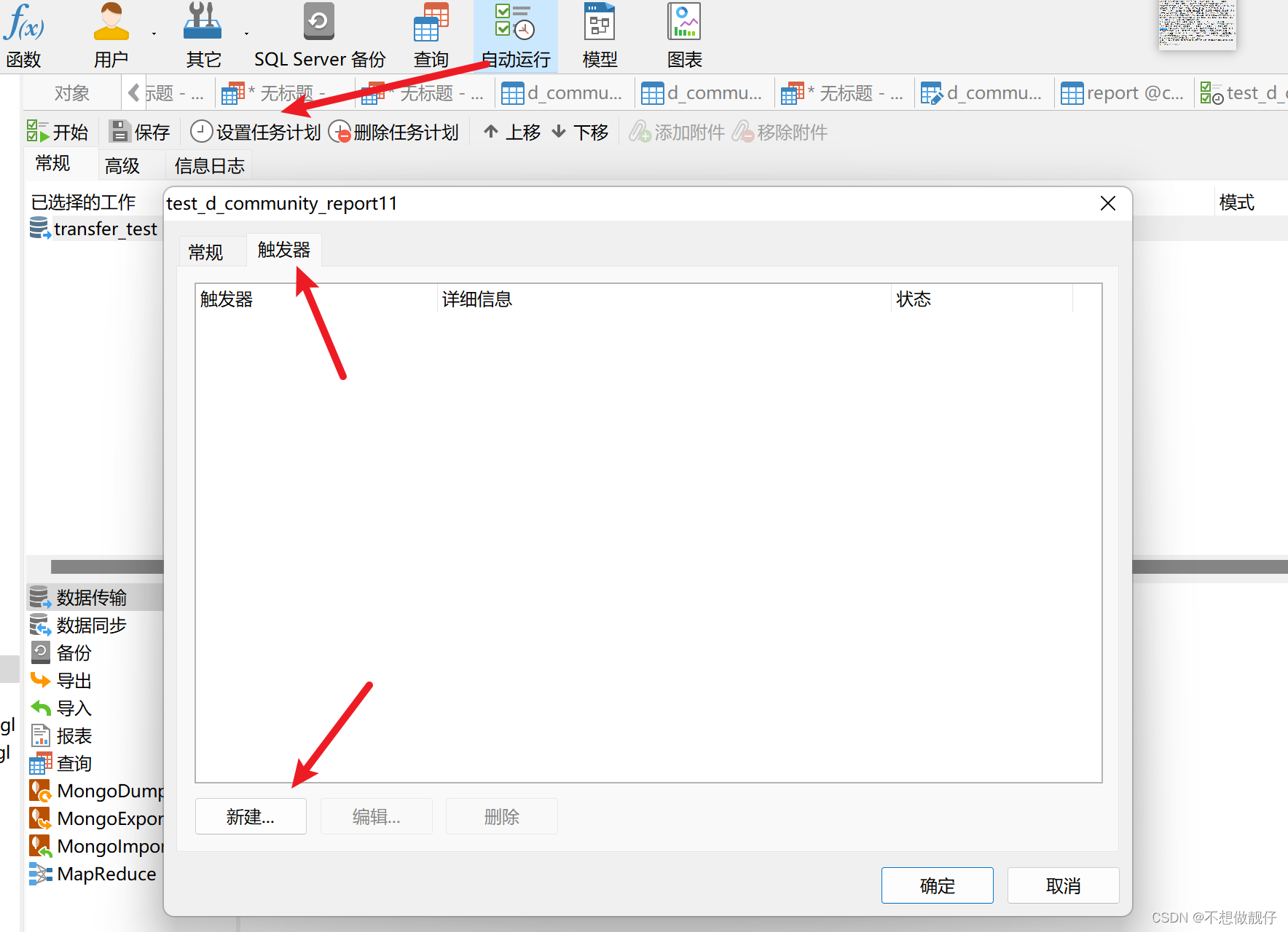The height and width of the screenshot is (932, 1288).
Task: Click the 新建 button to add trigger
Action: pyautogui.click(x=250, y=815)
